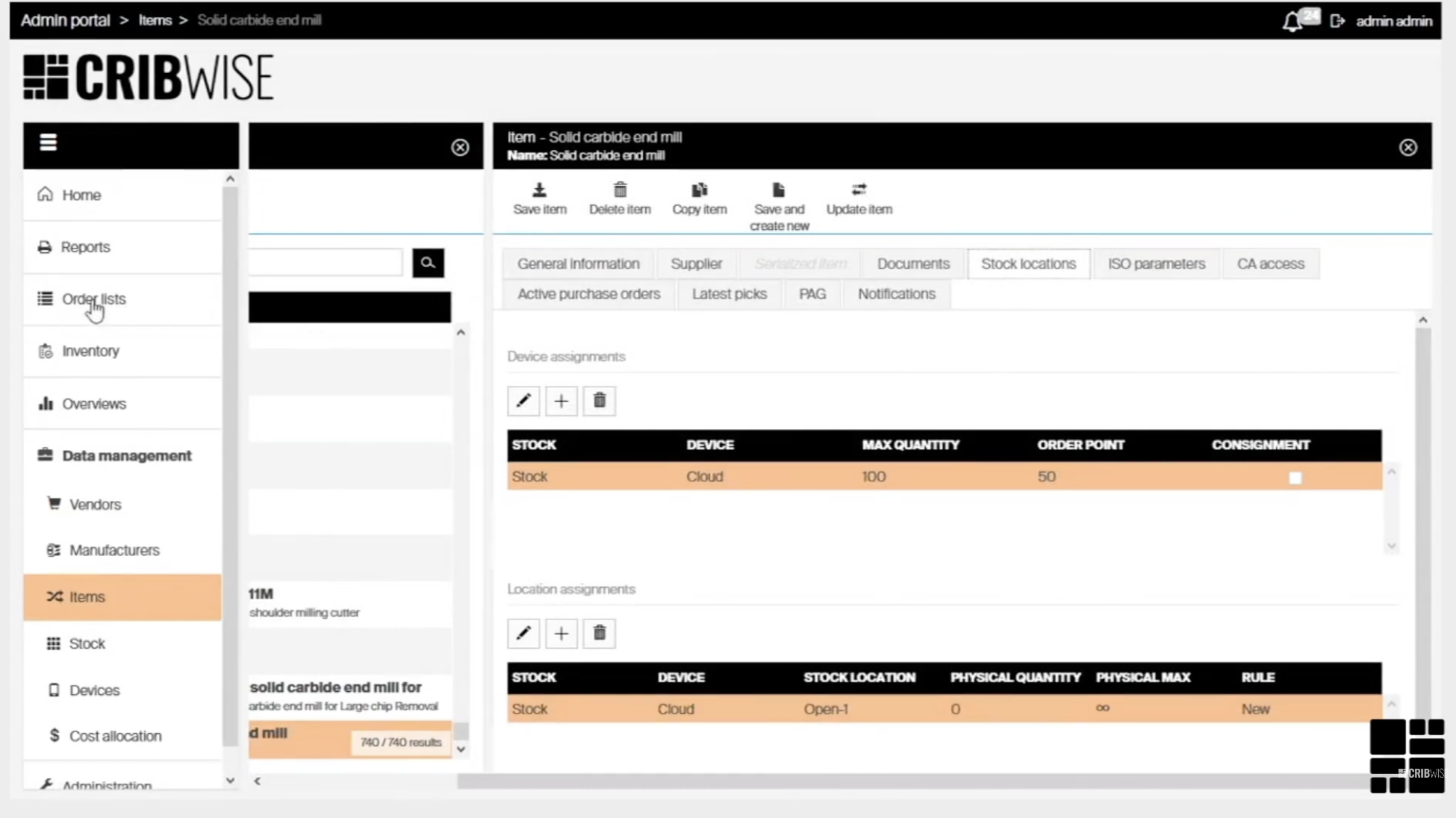1456x818 pixels.
Task: Click the Save item icon
Action: pyautogui.click(x=539, y=191)
